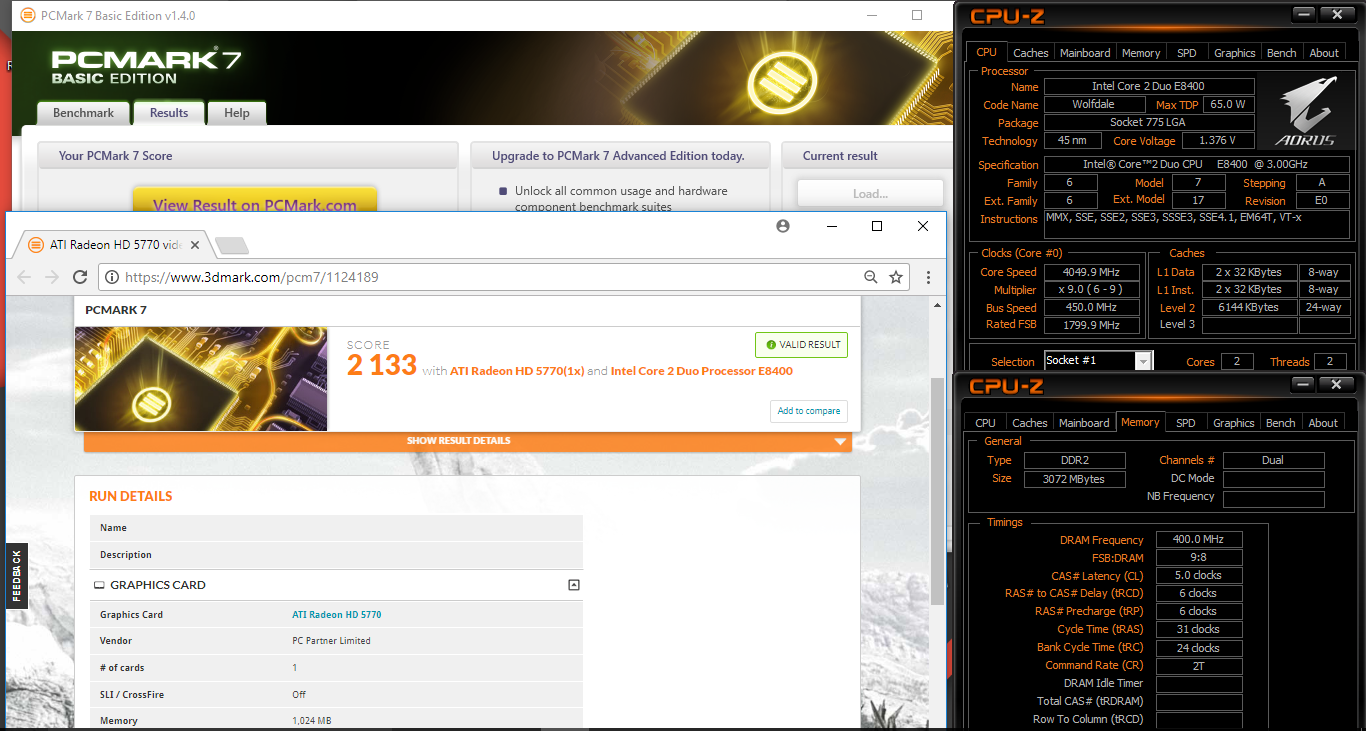Image resolution: width=1366 pixels, height=731 pixels.
Task: Open About tab in upper CPU-Z window
Action: pyautogui.click(x=1324, y=53)
